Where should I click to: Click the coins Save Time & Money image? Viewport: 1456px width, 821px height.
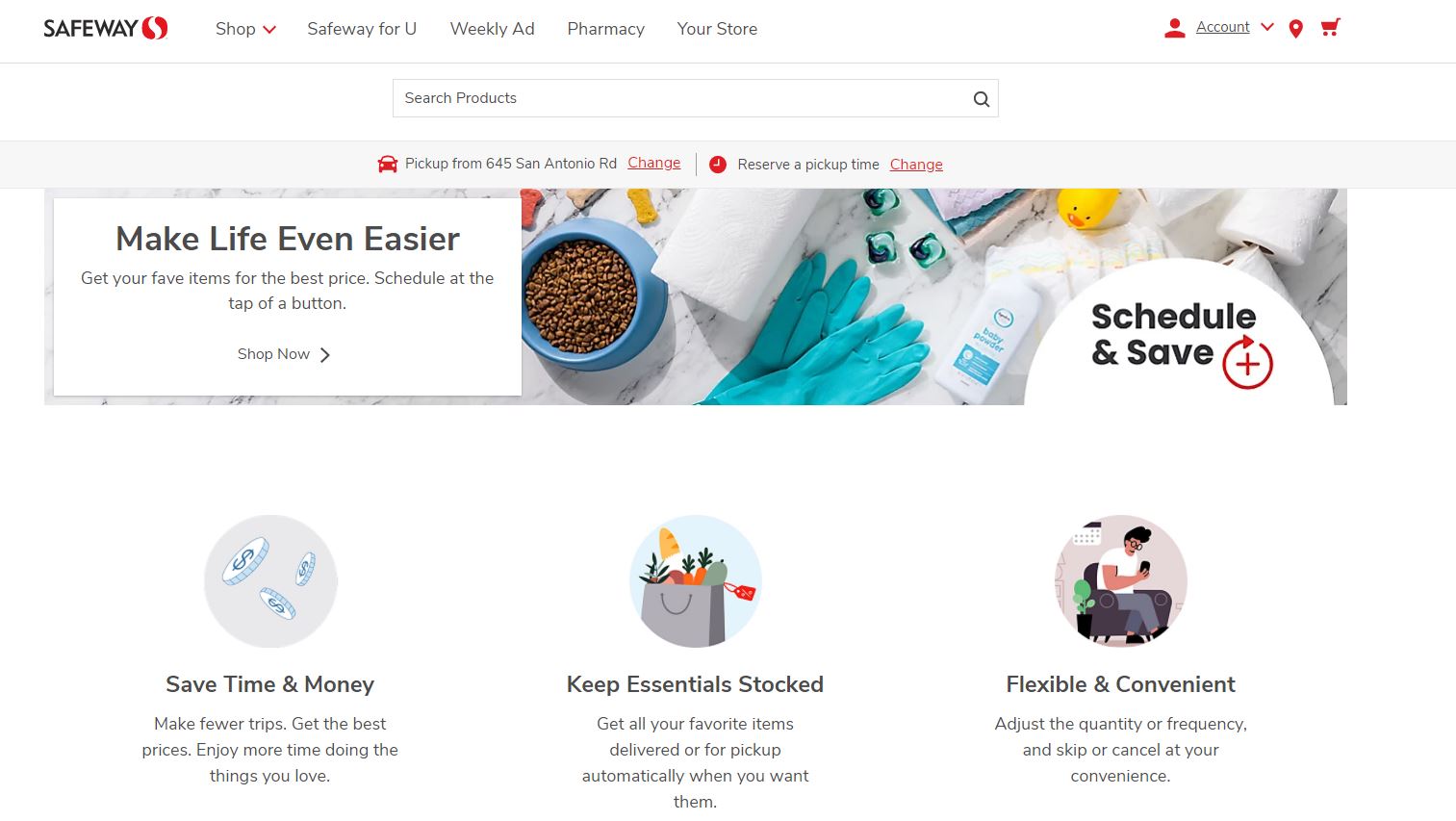pyautogui.click(x=270, y=581)
